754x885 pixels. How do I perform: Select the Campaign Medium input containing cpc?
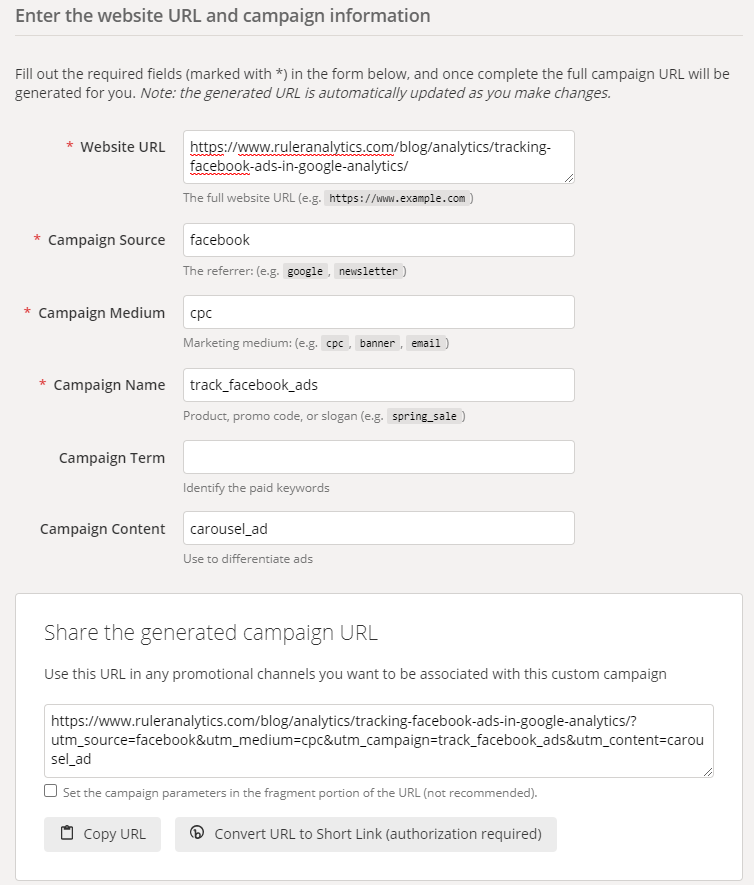pos(378,312)
